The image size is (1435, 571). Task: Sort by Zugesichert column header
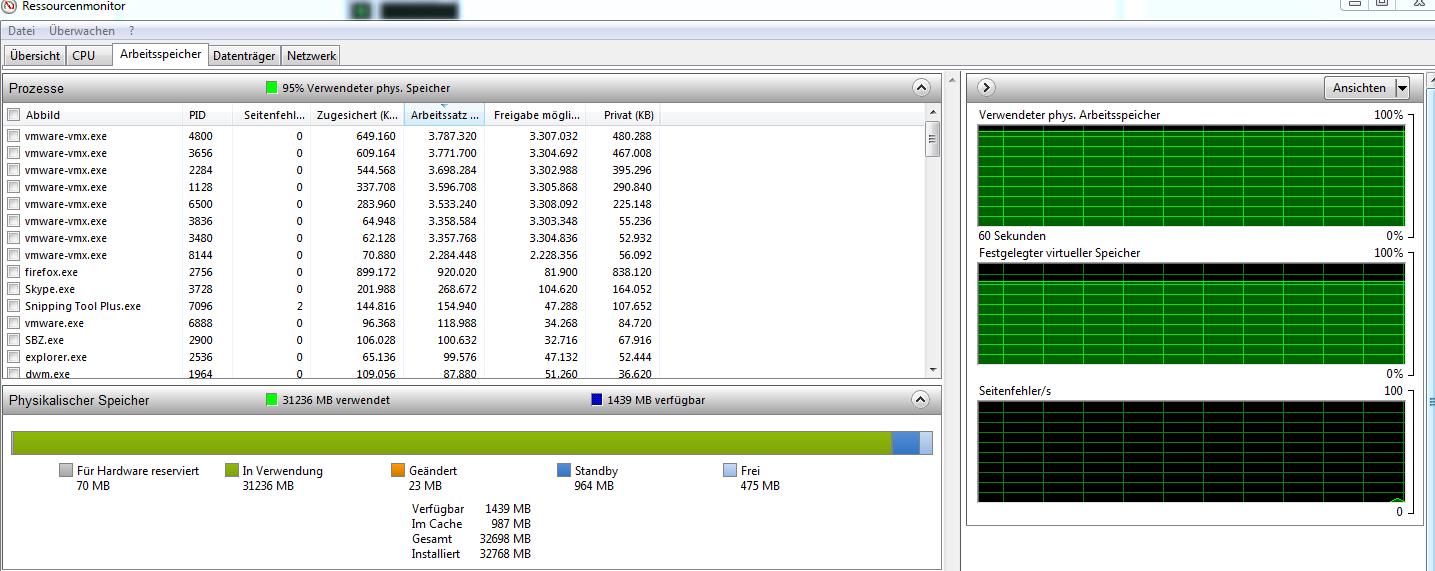(x=357, y=115)
